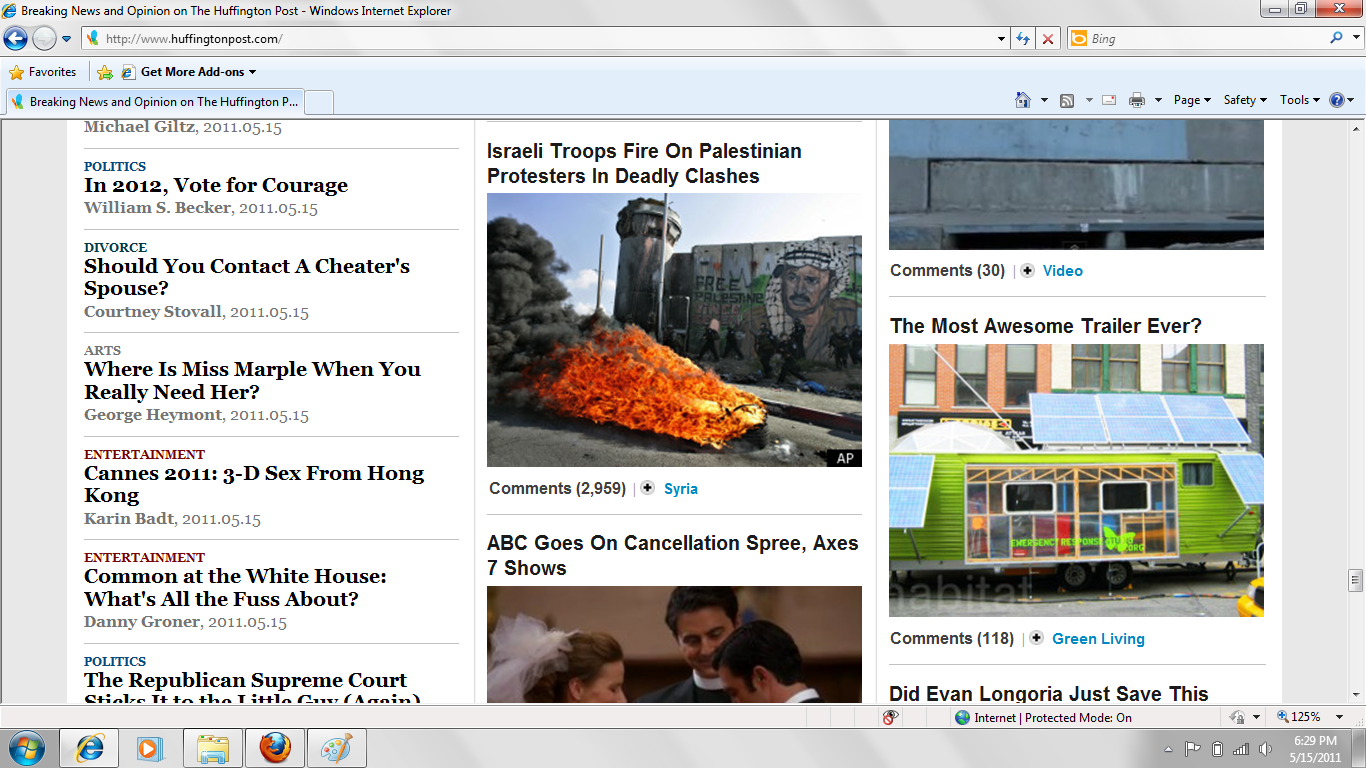Click author name George Heymont
This screenshot has width=1366, height=768.
(153, 415)
